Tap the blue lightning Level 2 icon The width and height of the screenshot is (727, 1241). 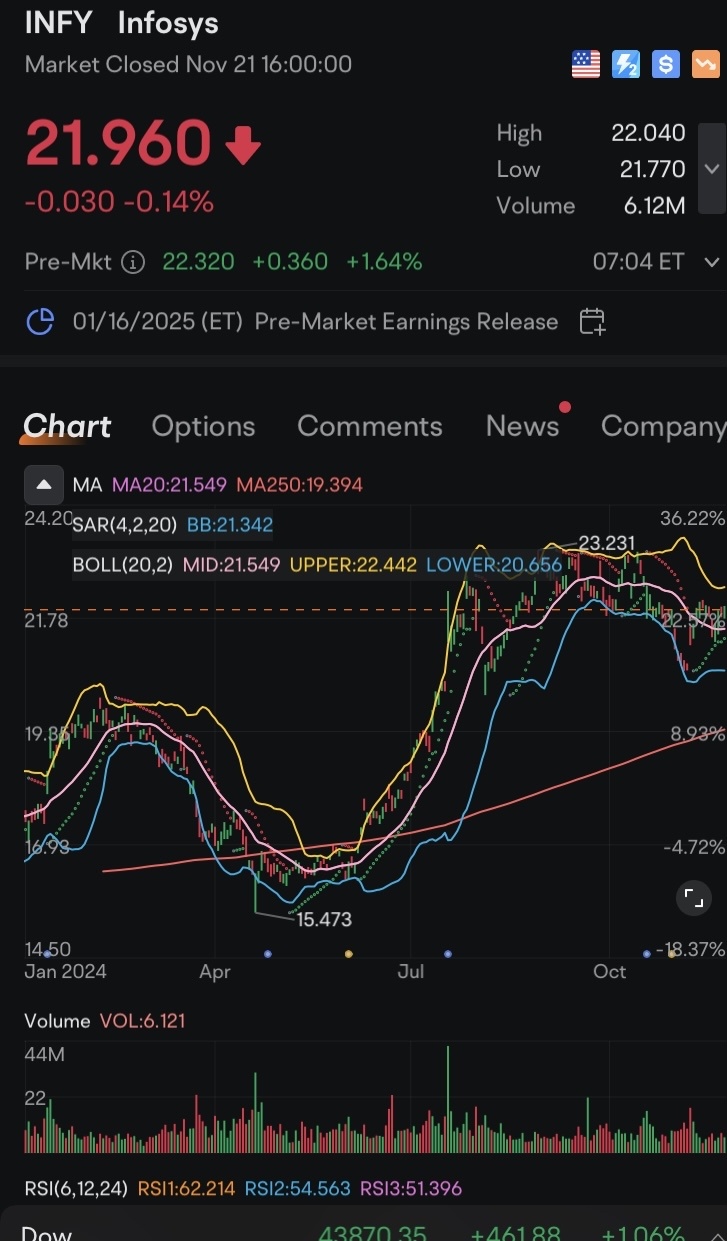tap(626, 65)
